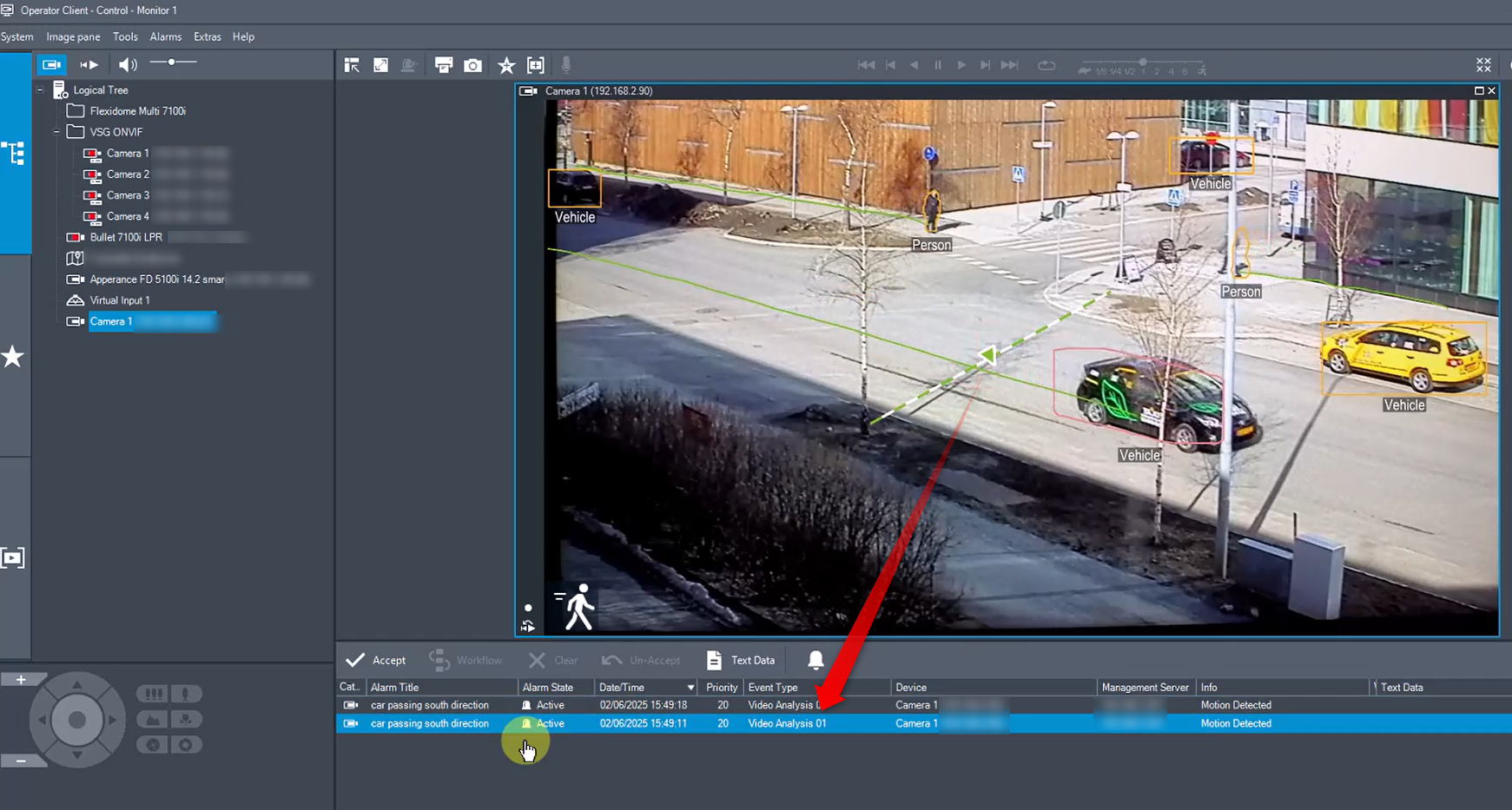Open the Alarms menu
The width and height of the screenshot is (1512, 810).
click(165, 36)
